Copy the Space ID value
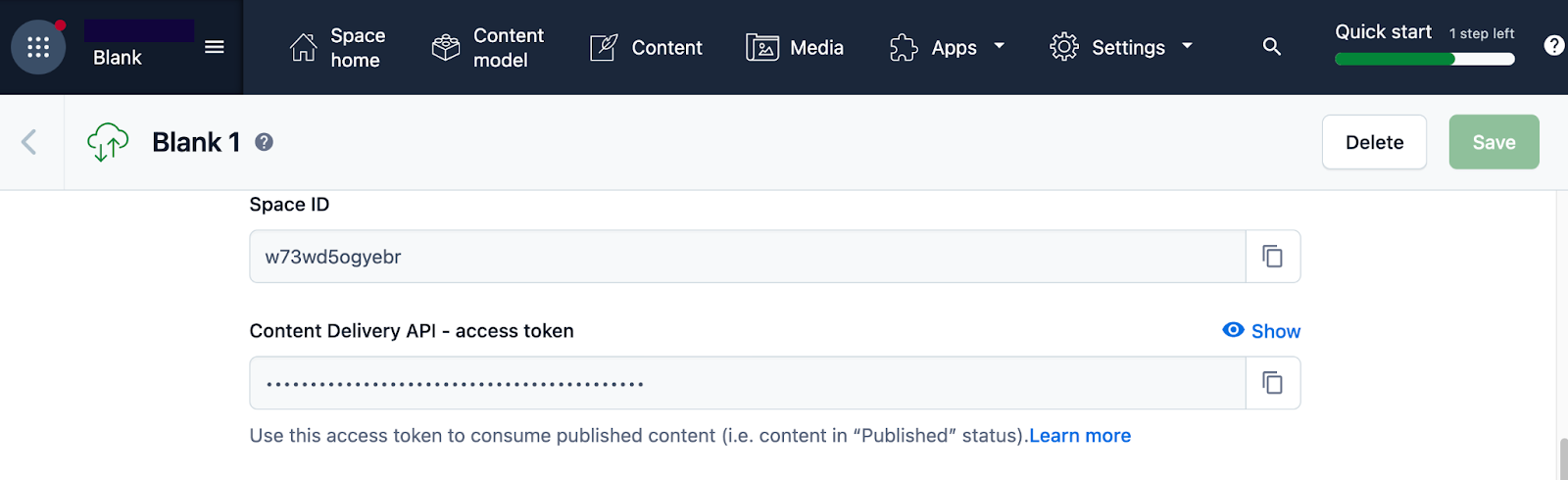The height and width of the screenshot is (480, 1568). (x=1272, y=257)
